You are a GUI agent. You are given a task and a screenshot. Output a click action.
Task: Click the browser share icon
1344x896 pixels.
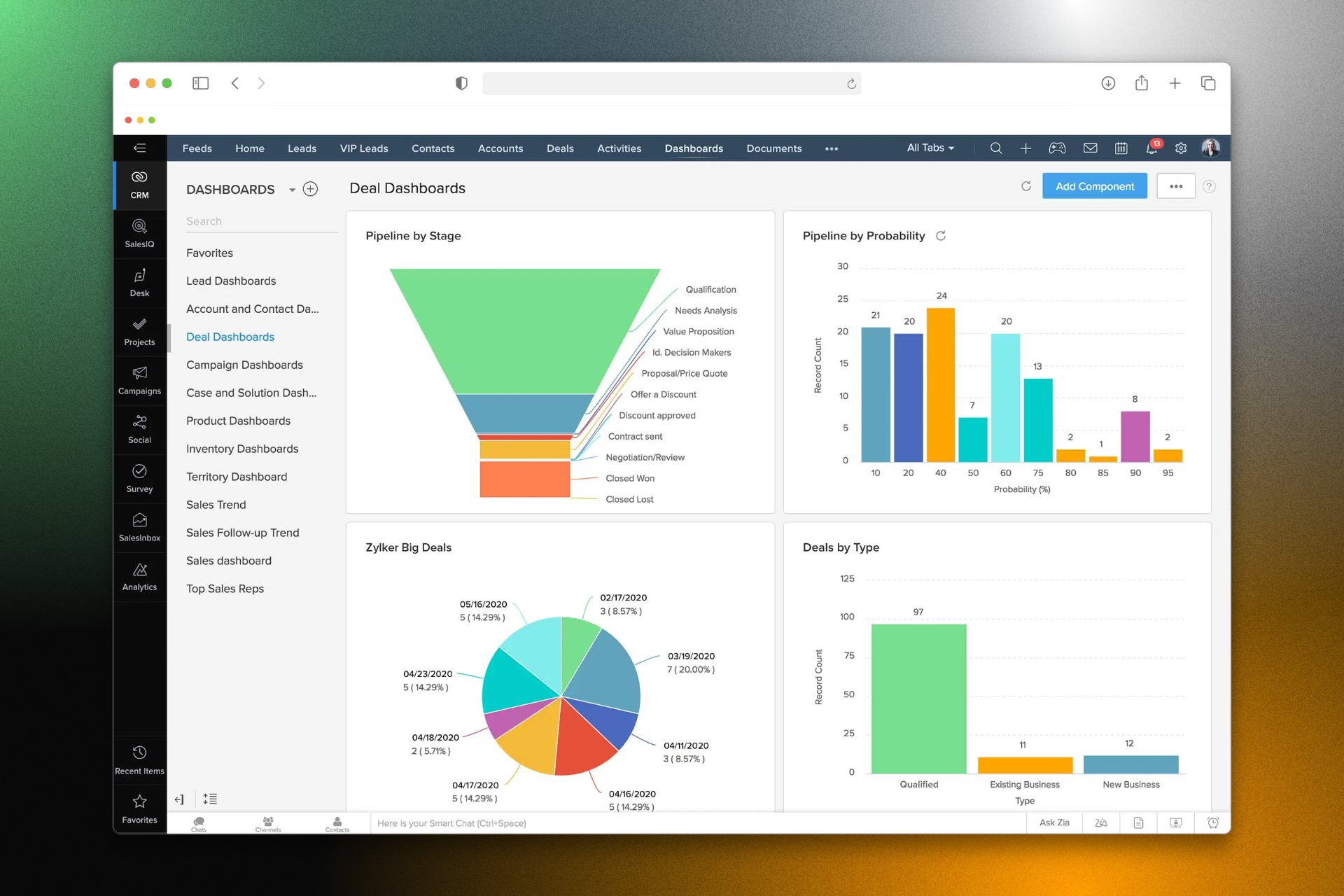(1142, 83)
